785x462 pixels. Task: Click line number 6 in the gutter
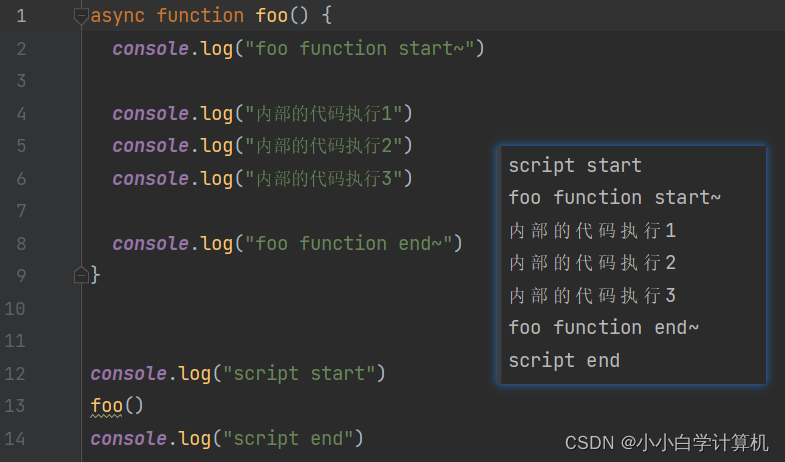[21, 179]
